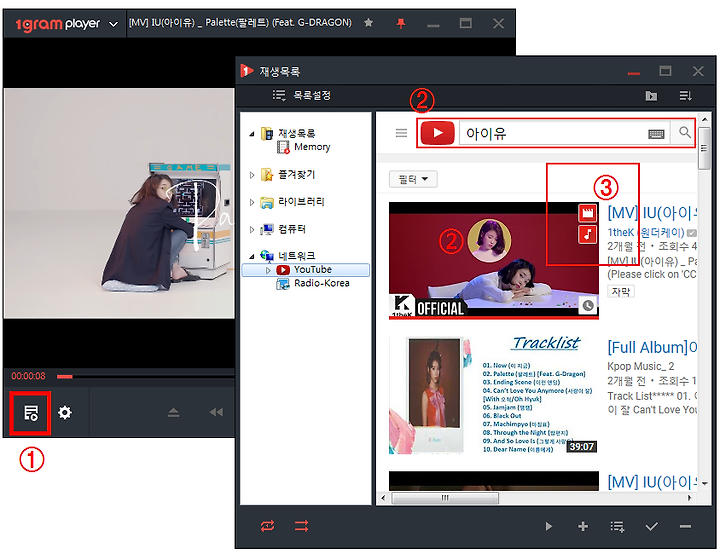Open the on-screen keyboard icon in search
The height and width of the screenshot is (554, 720).
point(656,134)
